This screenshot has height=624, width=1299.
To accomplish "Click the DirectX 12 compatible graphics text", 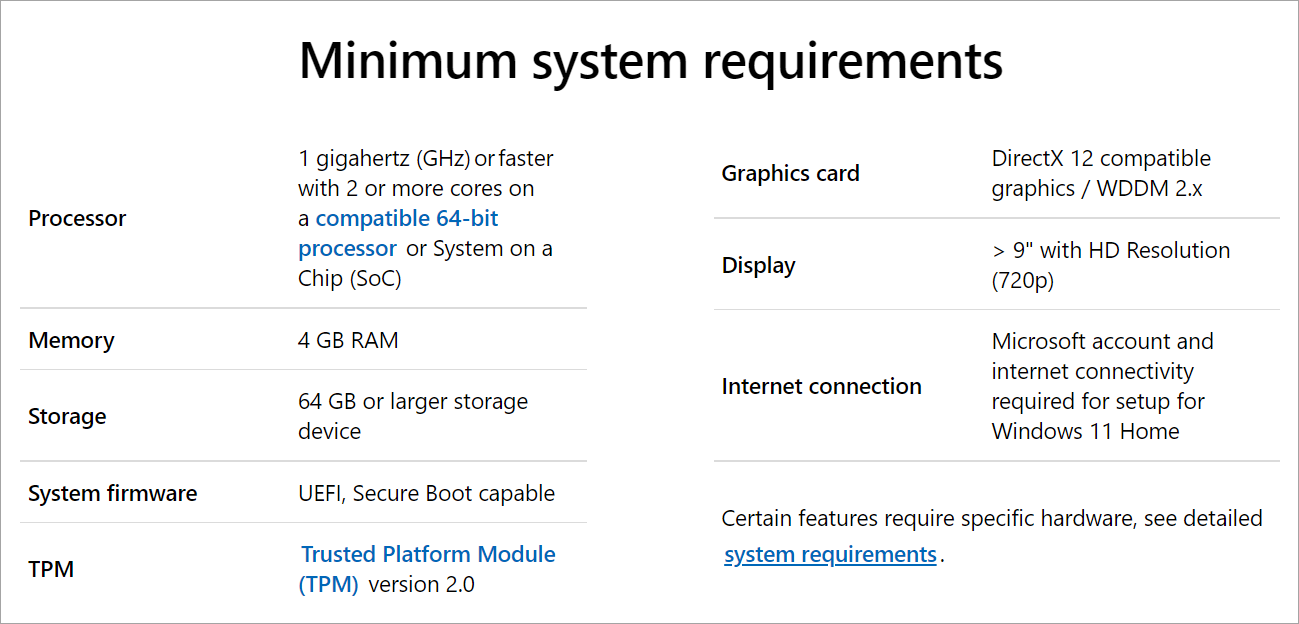I will click(x=1101, y=173).
